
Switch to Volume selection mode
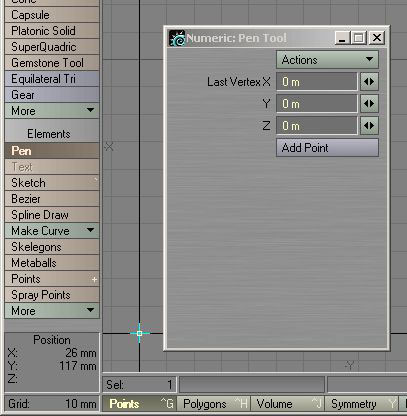(x=287, y=404)
